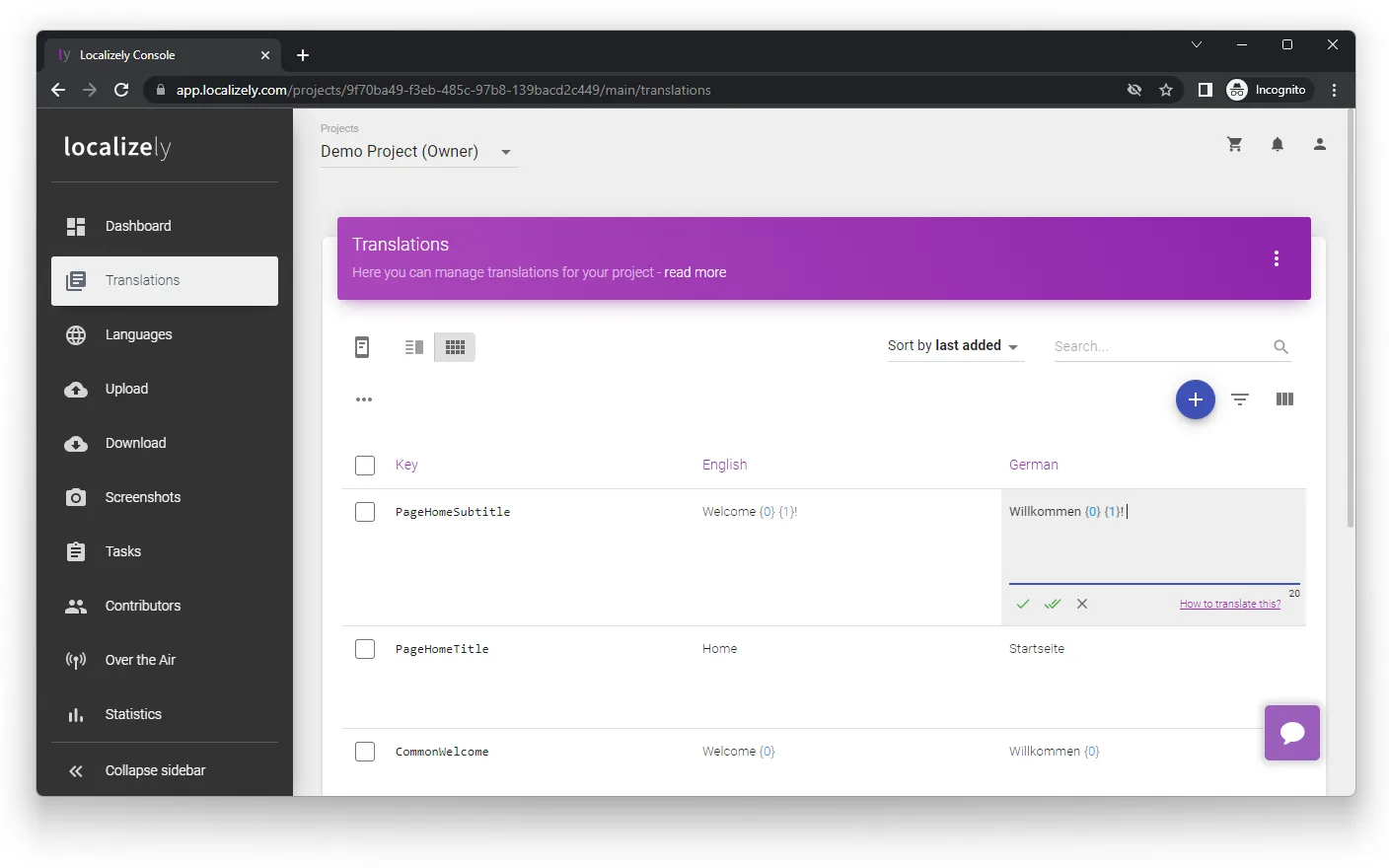Open the notifications bell
The image size is (1389, 868).
1278,144
